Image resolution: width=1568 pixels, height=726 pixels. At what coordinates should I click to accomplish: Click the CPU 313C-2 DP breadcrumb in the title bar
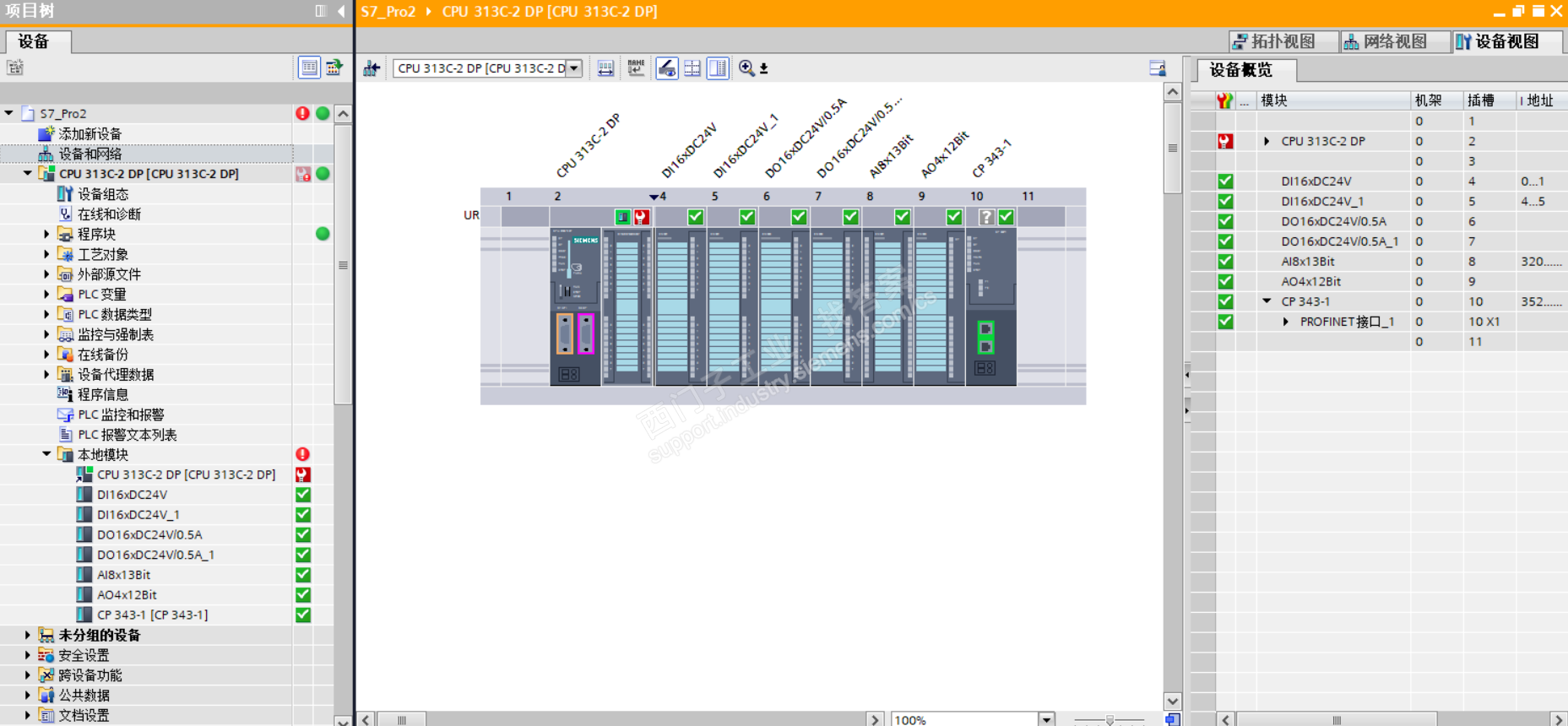click(x=550, y=12)
